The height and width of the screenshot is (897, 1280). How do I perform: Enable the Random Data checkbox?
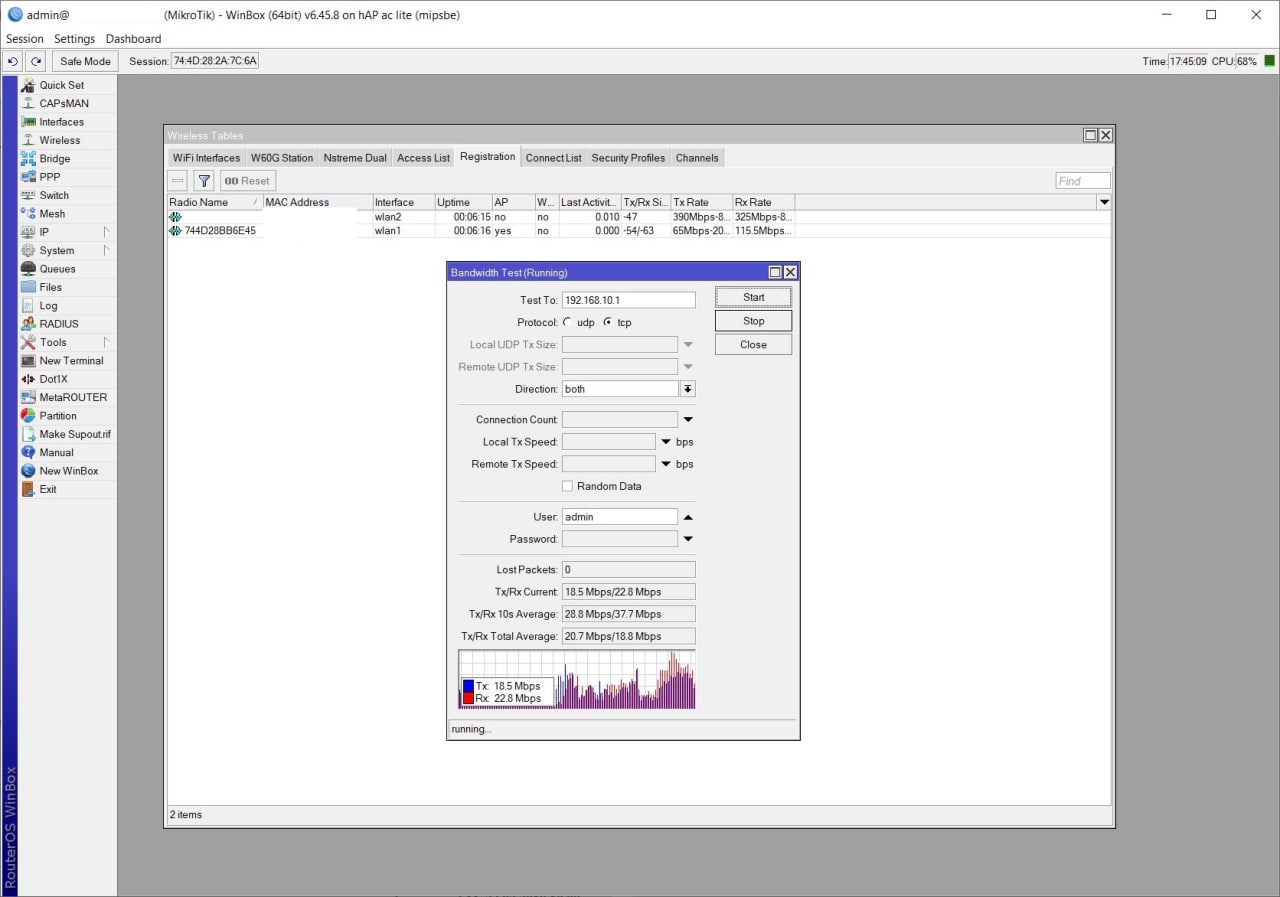tap(567, 486)
